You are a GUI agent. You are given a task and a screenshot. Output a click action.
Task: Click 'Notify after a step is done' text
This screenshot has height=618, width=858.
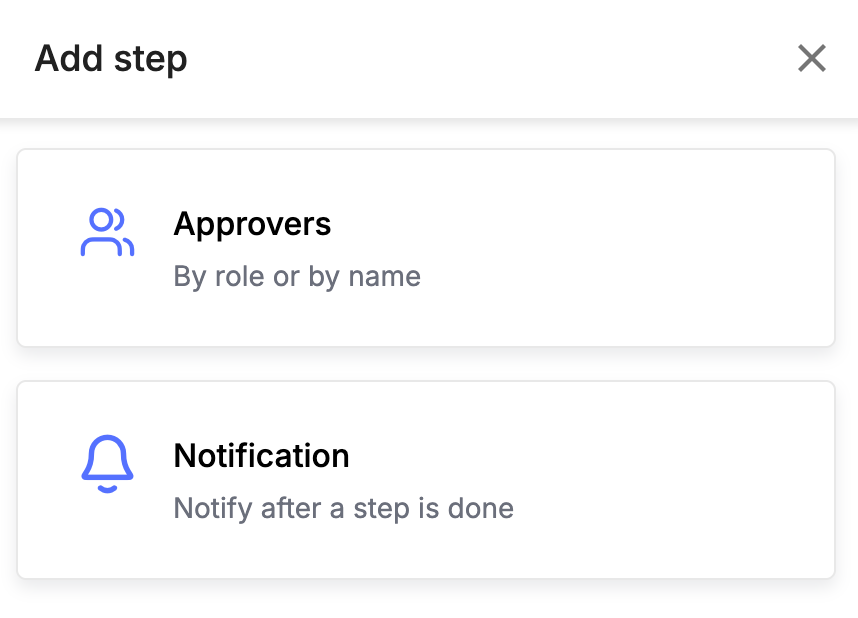pyautogui.click(x=344, y=509)
